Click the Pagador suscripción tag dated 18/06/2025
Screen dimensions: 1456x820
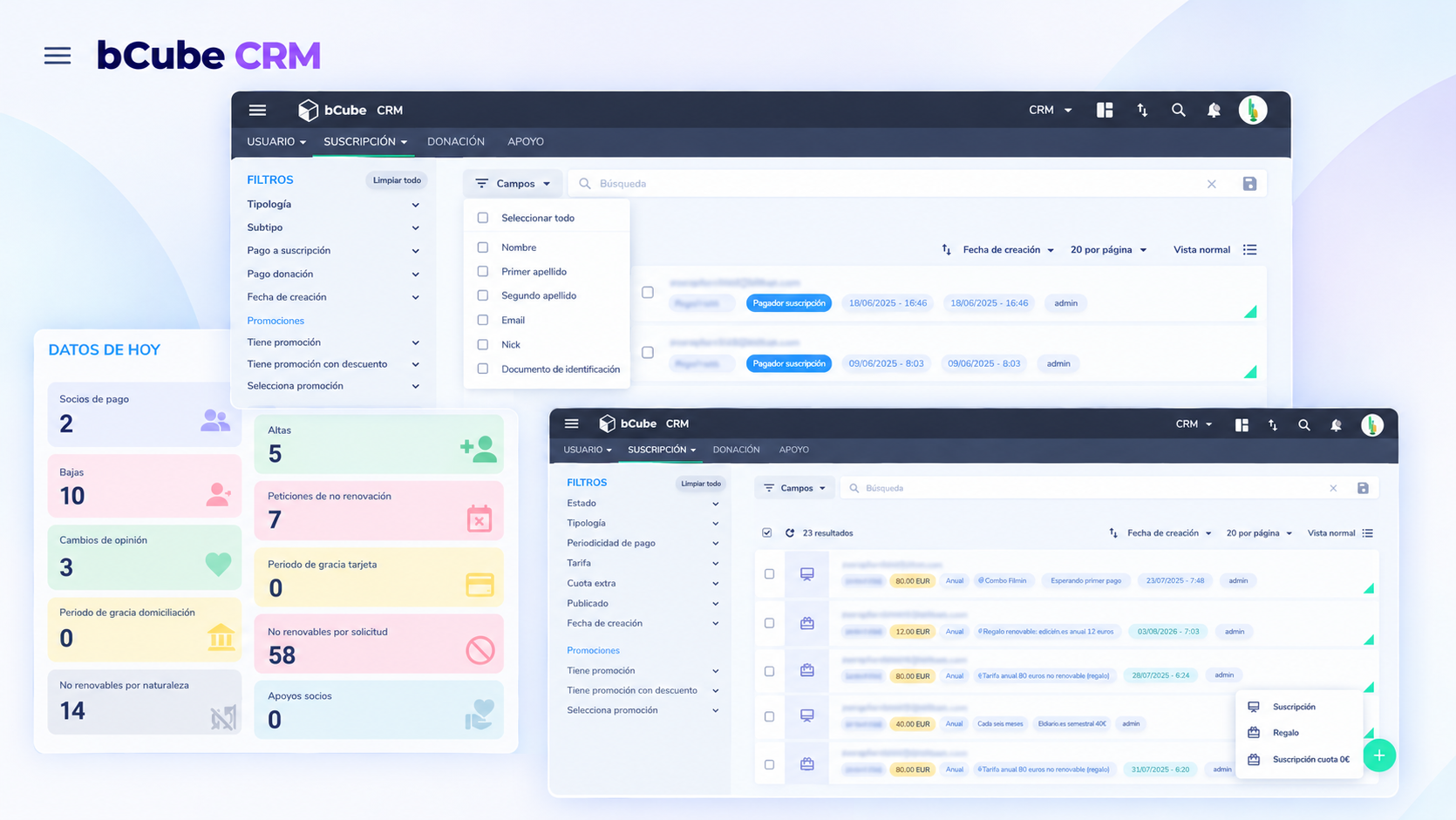pos(789,303)
